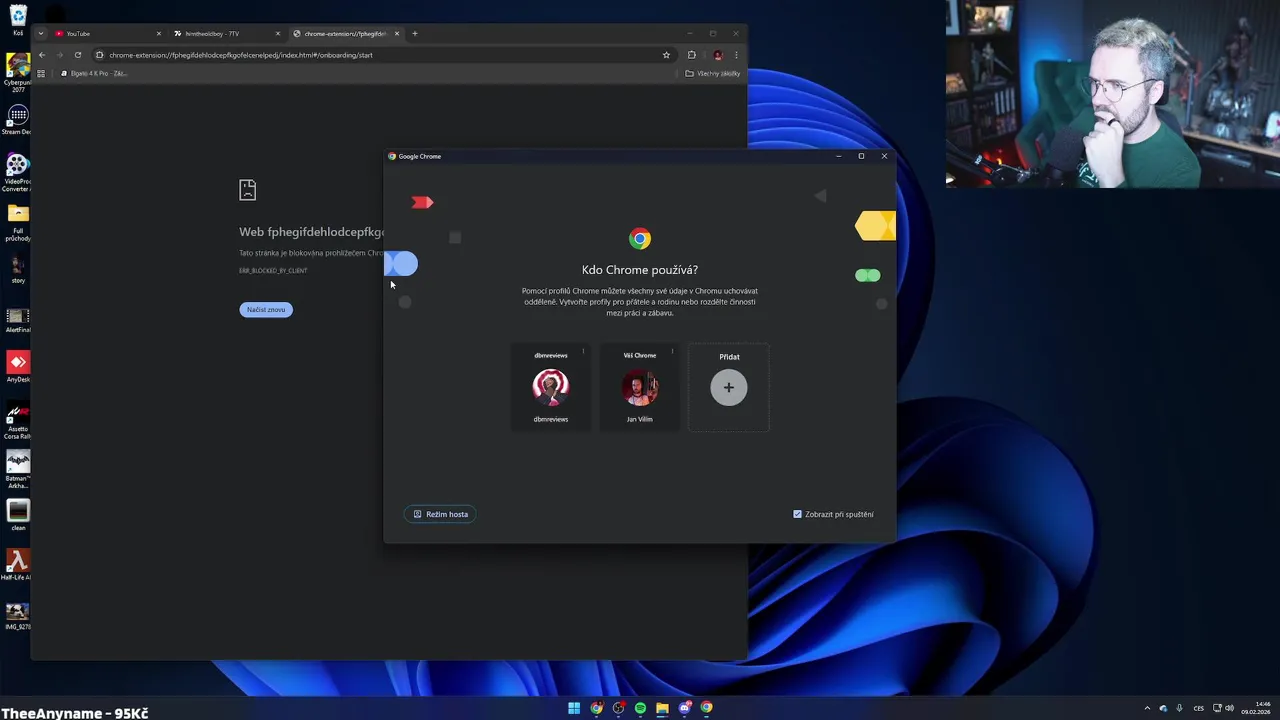Image resolution: width=1280 pixels, height=720 pixels.
Task: Click the browser back arrow
Action: point(41,55)
